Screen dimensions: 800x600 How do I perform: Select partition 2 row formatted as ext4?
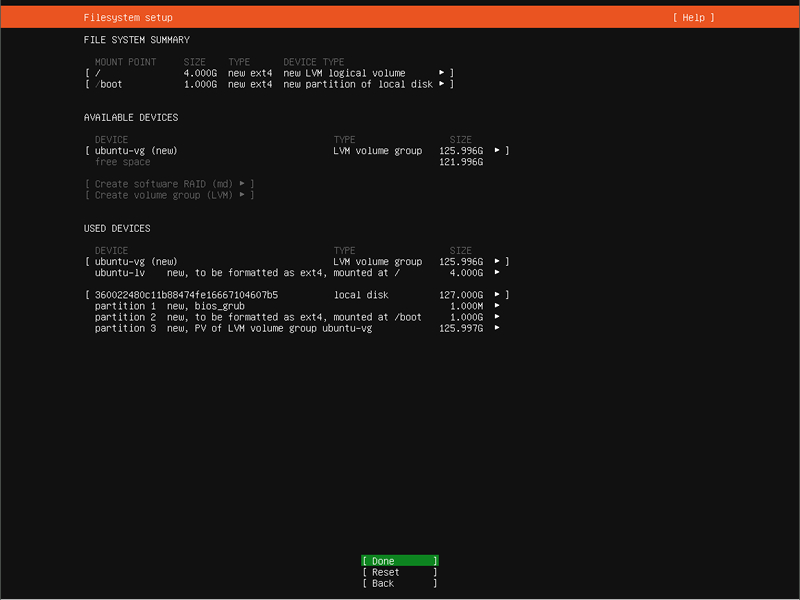(290, 317)
